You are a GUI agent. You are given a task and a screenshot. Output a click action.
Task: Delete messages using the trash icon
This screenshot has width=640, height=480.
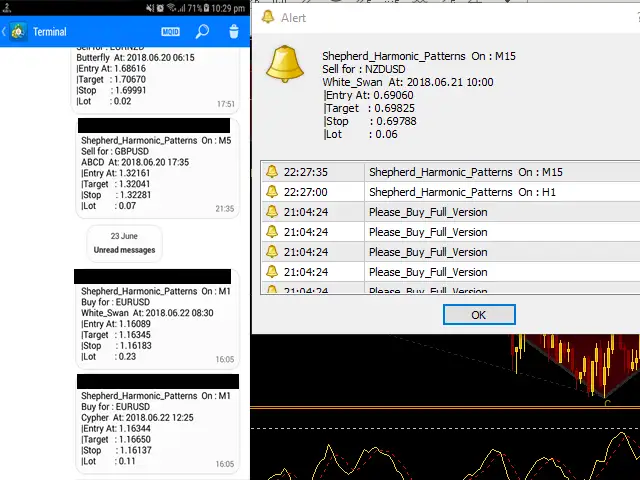234,32
